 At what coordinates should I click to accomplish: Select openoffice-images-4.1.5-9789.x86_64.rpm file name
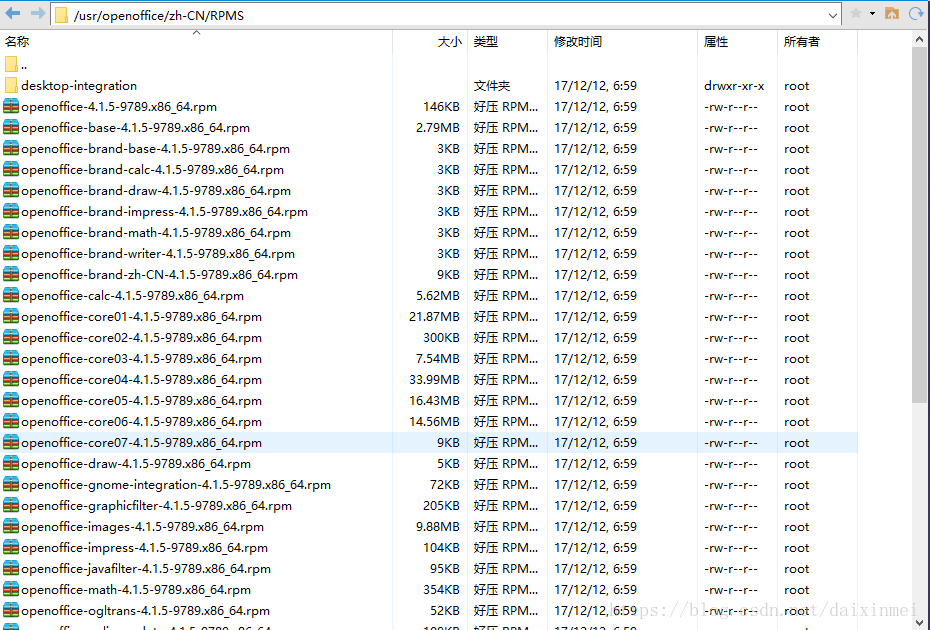[x=142, y=527]
